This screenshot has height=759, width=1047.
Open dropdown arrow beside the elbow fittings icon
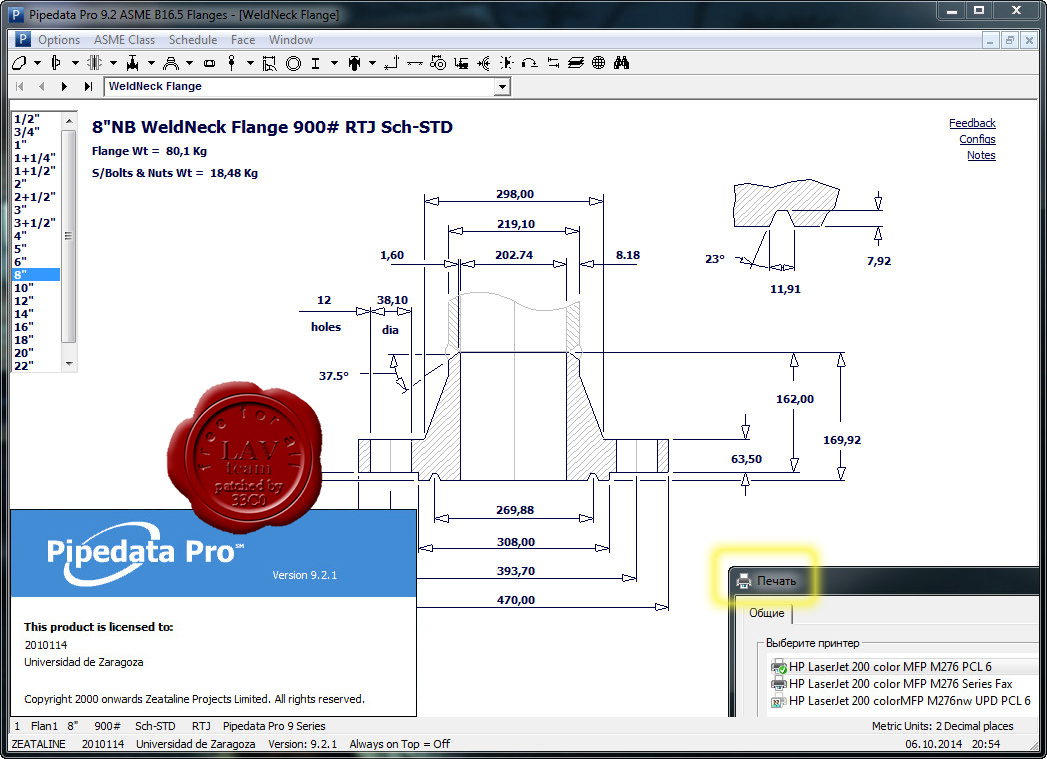point(37,63)
